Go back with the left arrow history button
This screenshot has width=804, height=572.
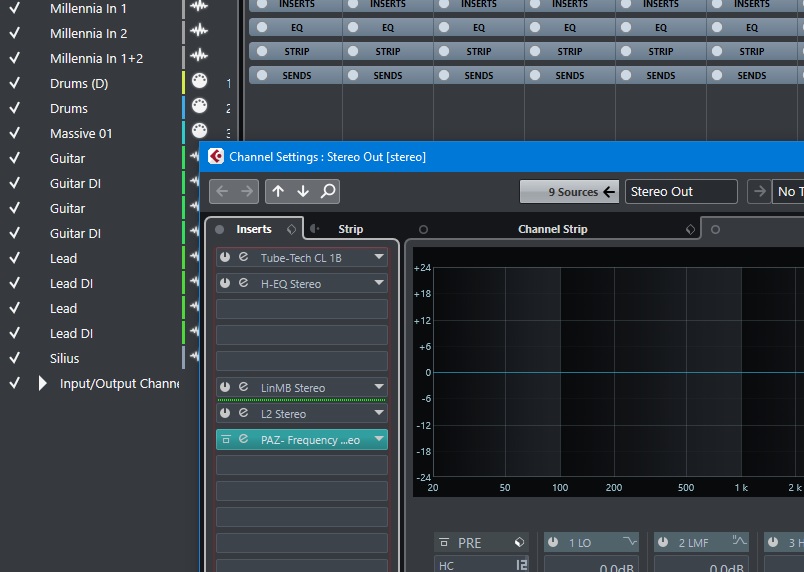point(222,191)
